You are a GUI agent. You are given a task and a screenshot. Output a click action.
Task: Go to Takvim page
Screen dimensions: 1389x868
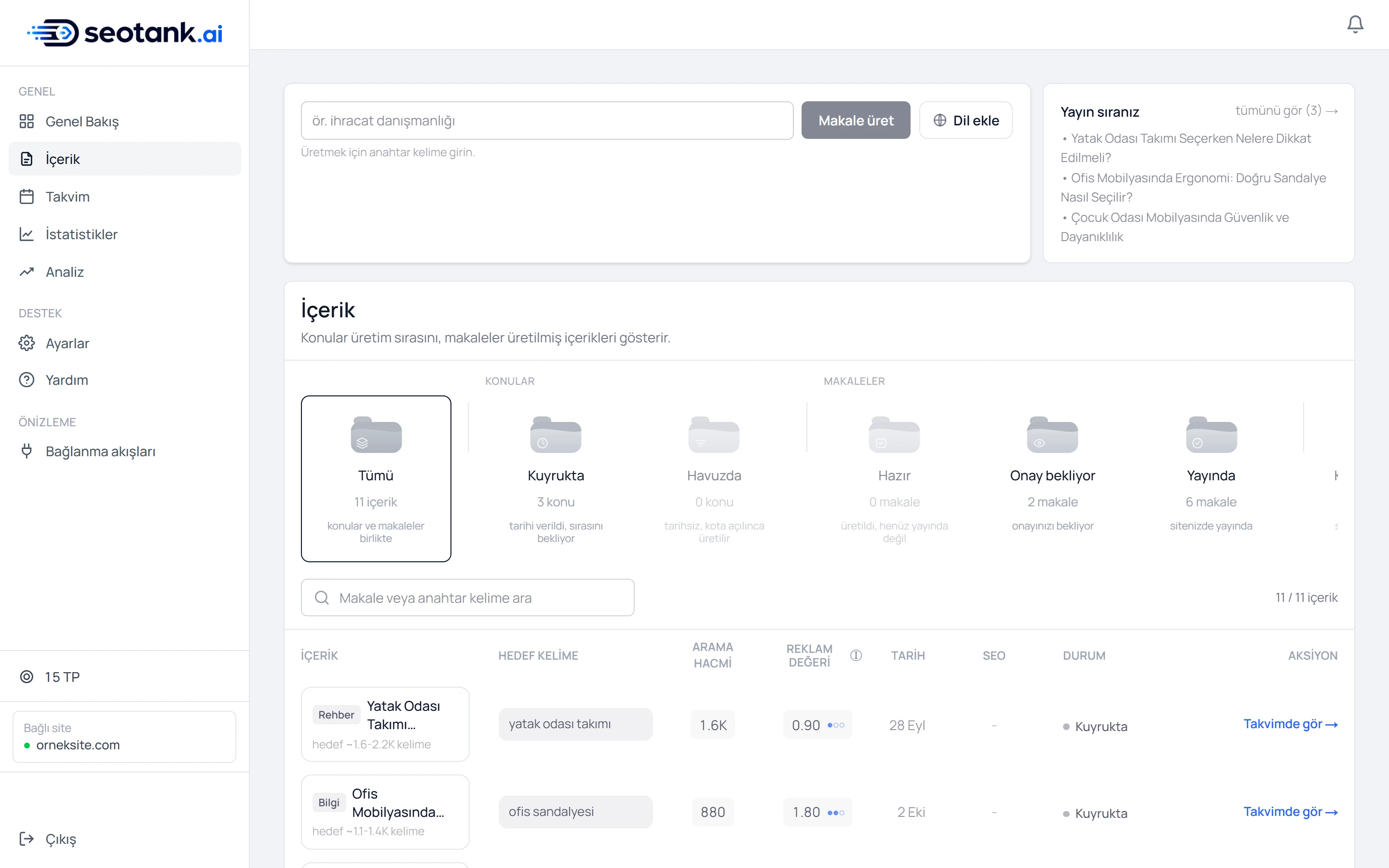coord(124,197)
